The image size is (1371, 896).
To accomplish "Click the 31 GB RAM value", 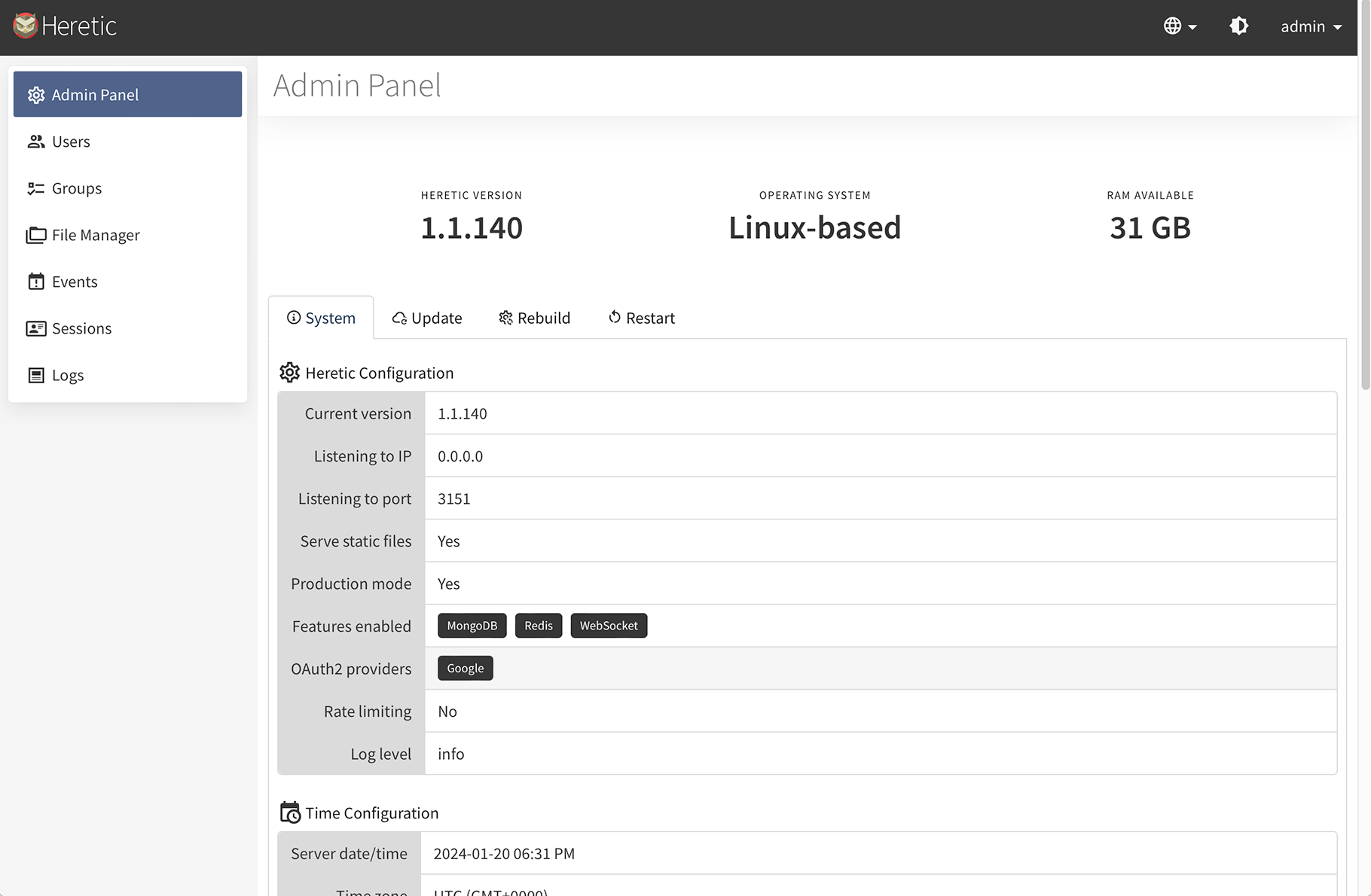I will pos(1150,227).
